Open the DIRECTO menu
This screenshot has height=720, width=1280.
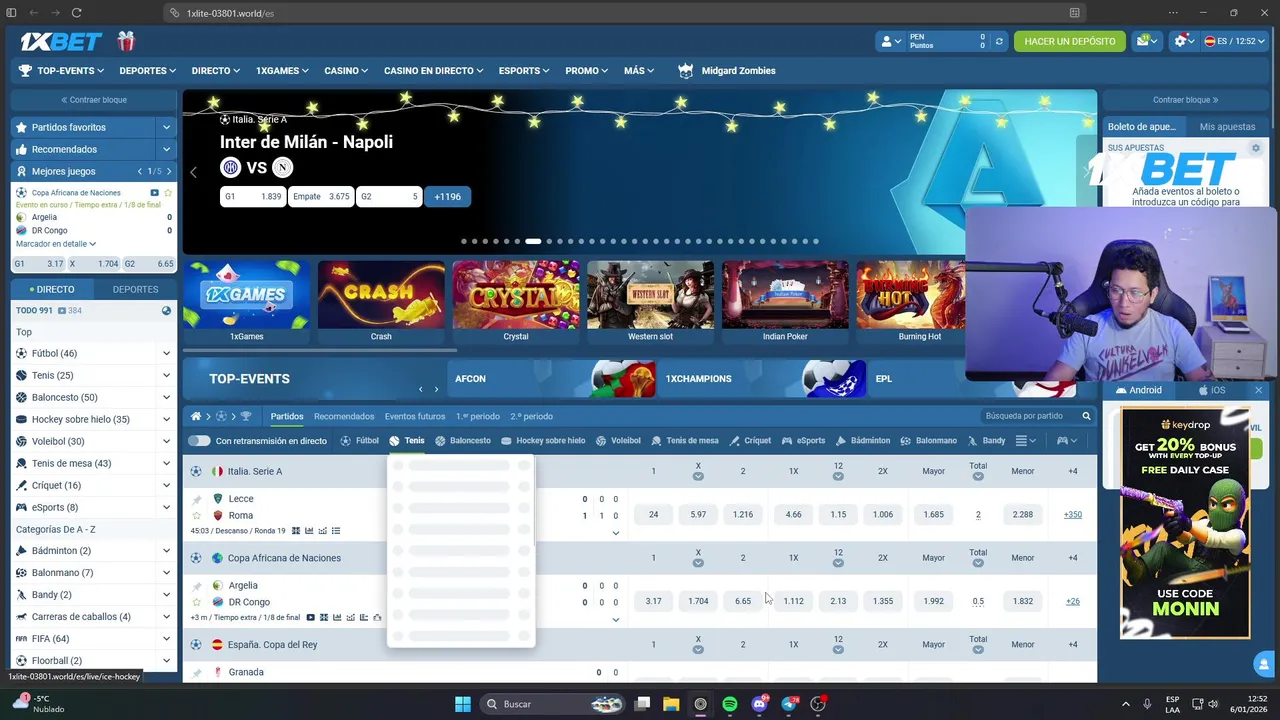point(215,71)
